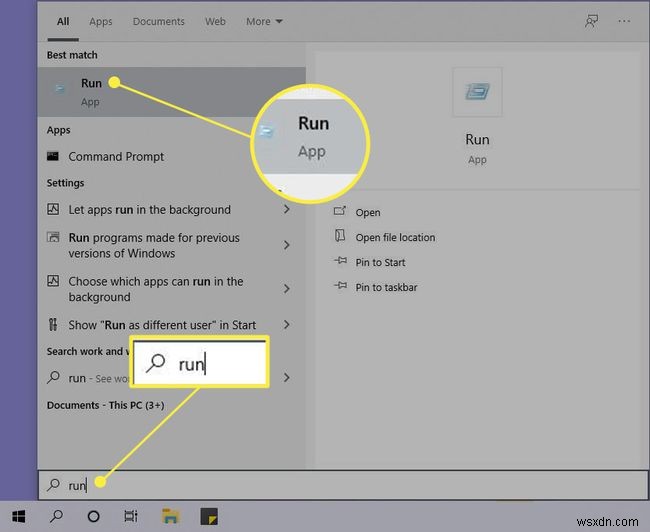The image size is (650, 532).
Task: Expand arrow for run web search result
Action: click(286, 377)
